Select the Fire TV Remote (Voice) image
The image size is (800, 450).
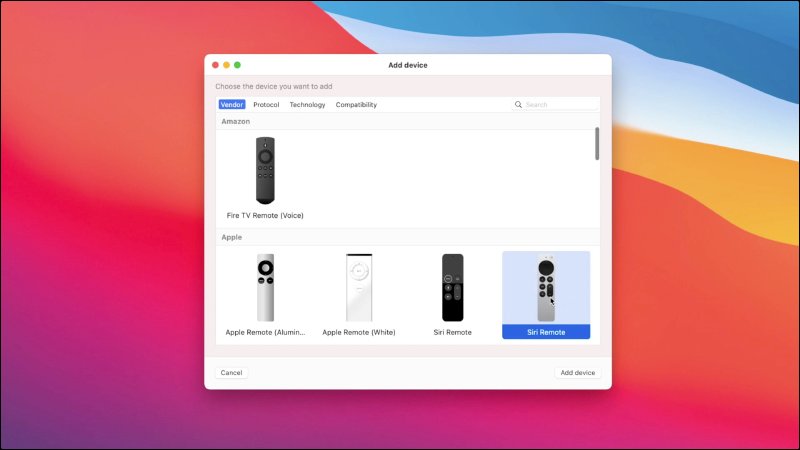coord(265,170)
